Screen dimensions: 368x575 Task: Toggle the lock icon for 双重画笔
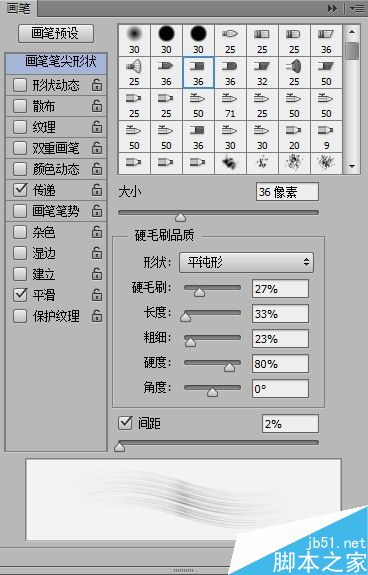click(x=97, y=148)
